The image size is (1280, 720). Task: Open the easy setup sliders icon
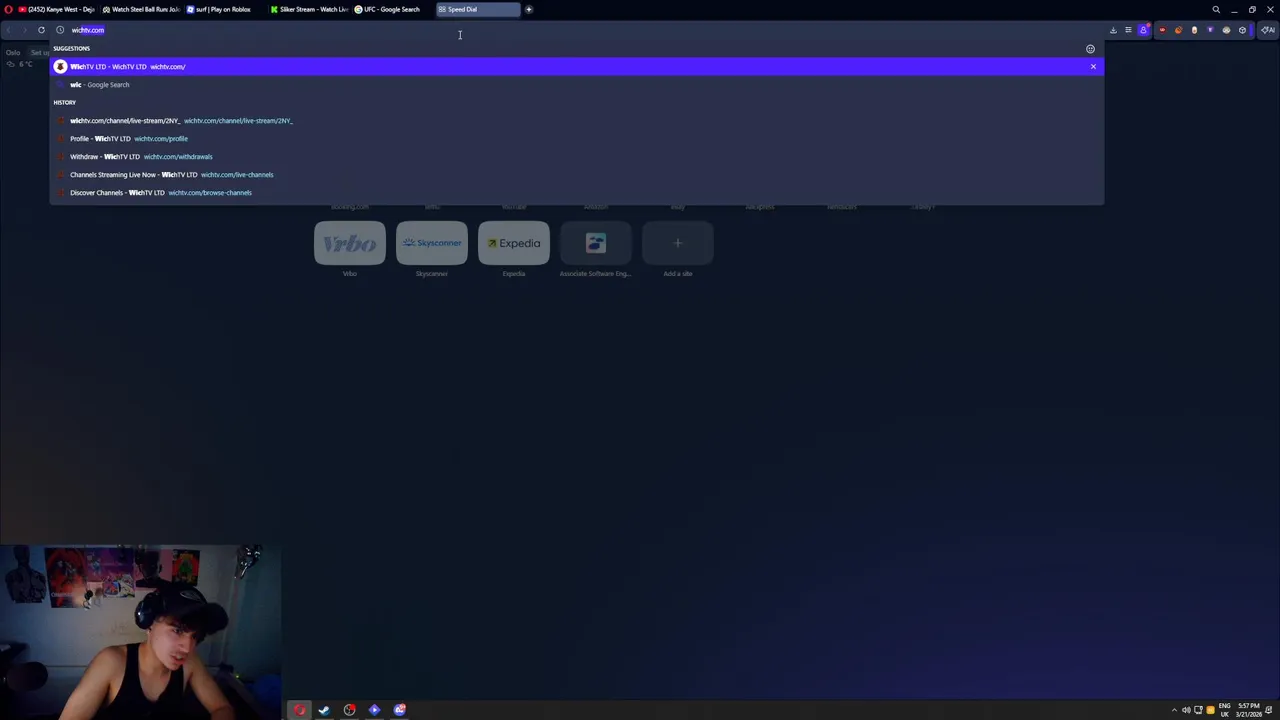pyautogui.click(x=1128, y=30)
